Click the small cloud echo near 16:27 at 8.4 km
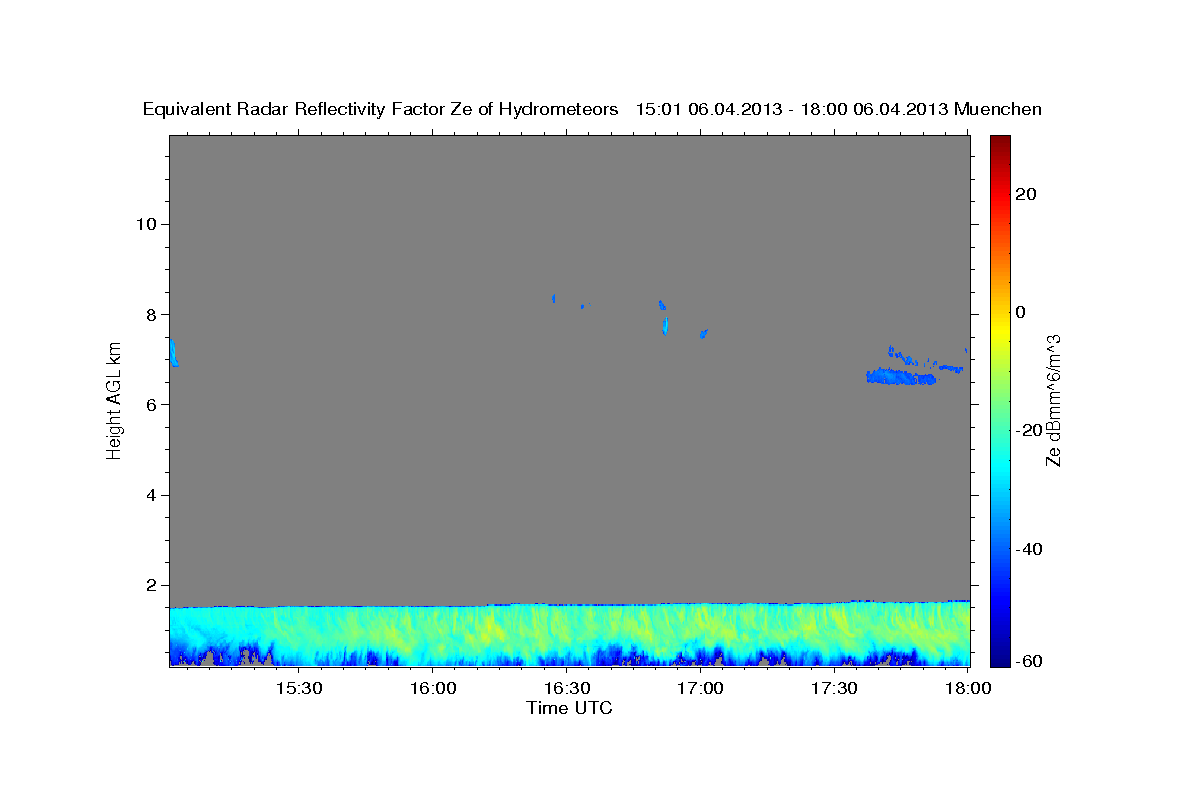The height and width of the screenshot is (800, 1200). pos(554,298)
